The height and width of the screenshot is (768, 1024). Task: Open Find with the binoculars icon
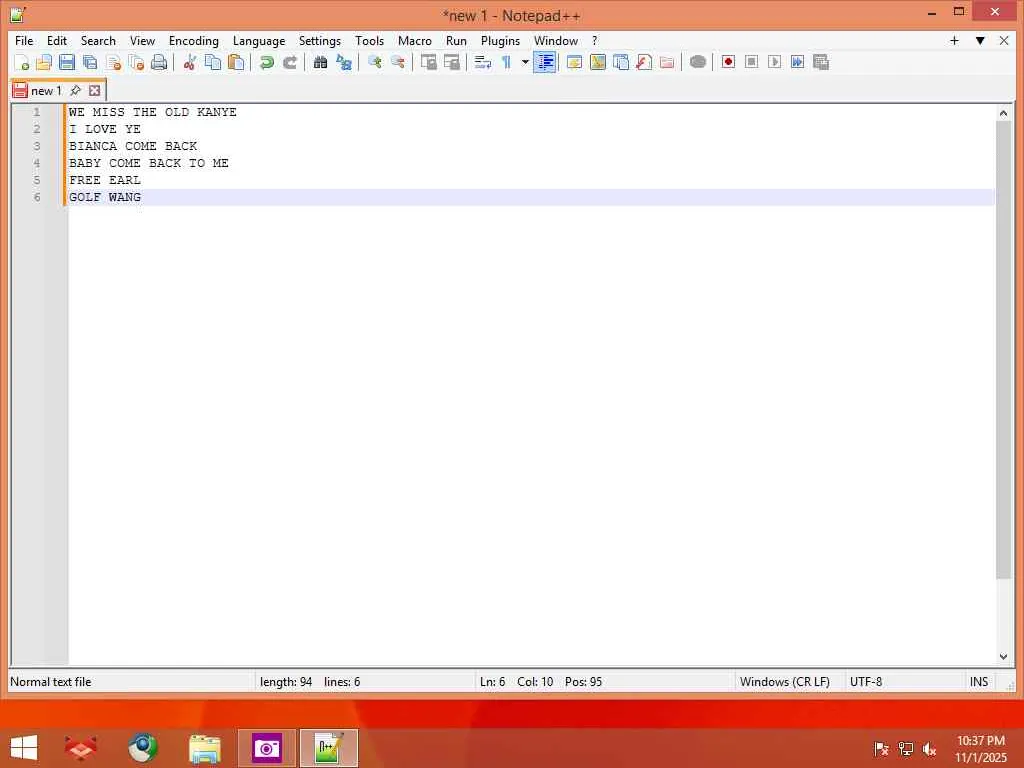[320, 62]
